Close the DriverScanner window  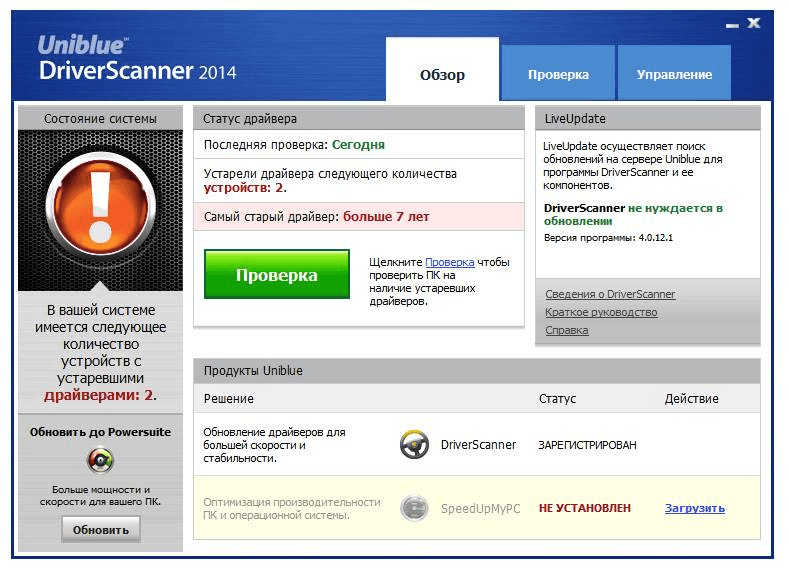pyautogui.click(x=753, y=23)
